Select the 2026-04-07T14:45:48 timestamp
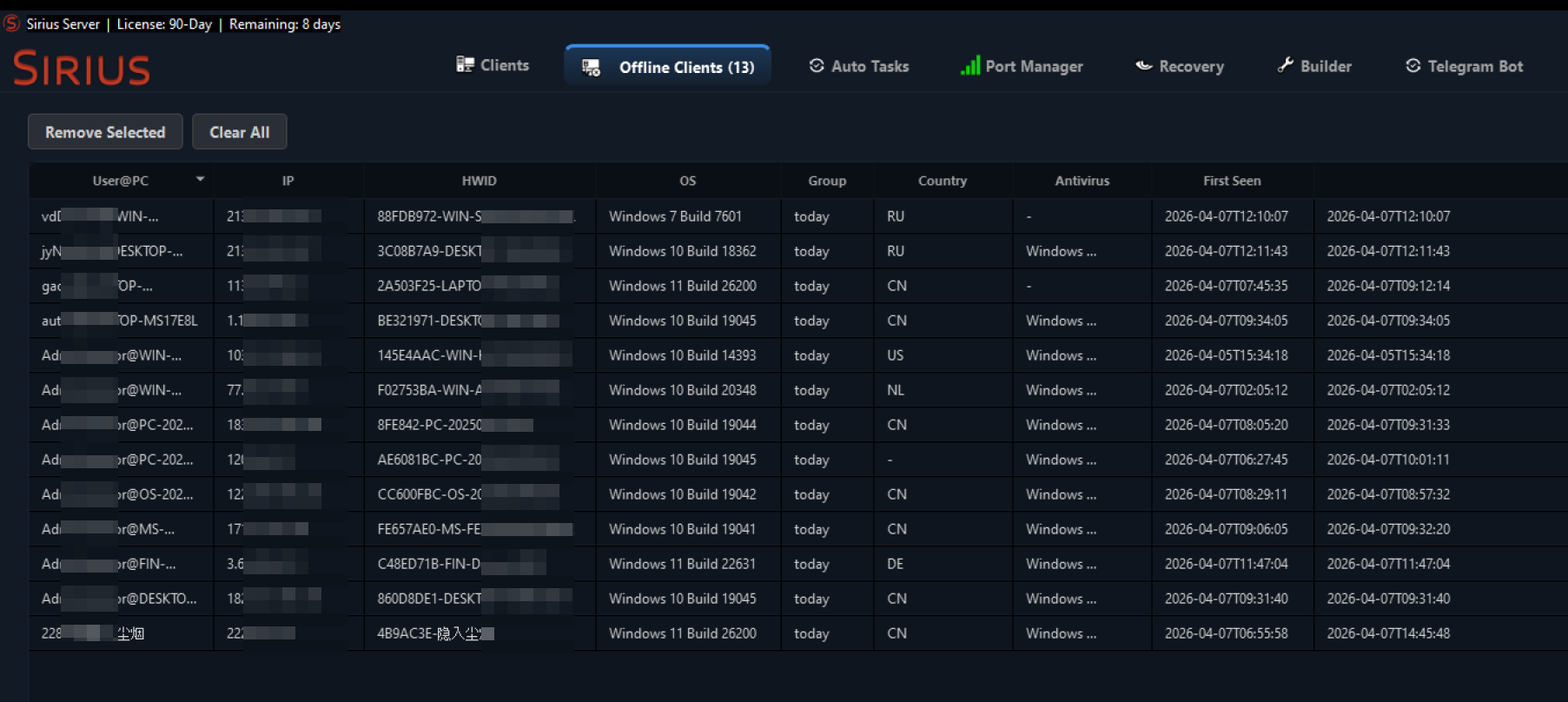The height and width of the screenshot is (702, 1568). click(x=1388, y=633)
